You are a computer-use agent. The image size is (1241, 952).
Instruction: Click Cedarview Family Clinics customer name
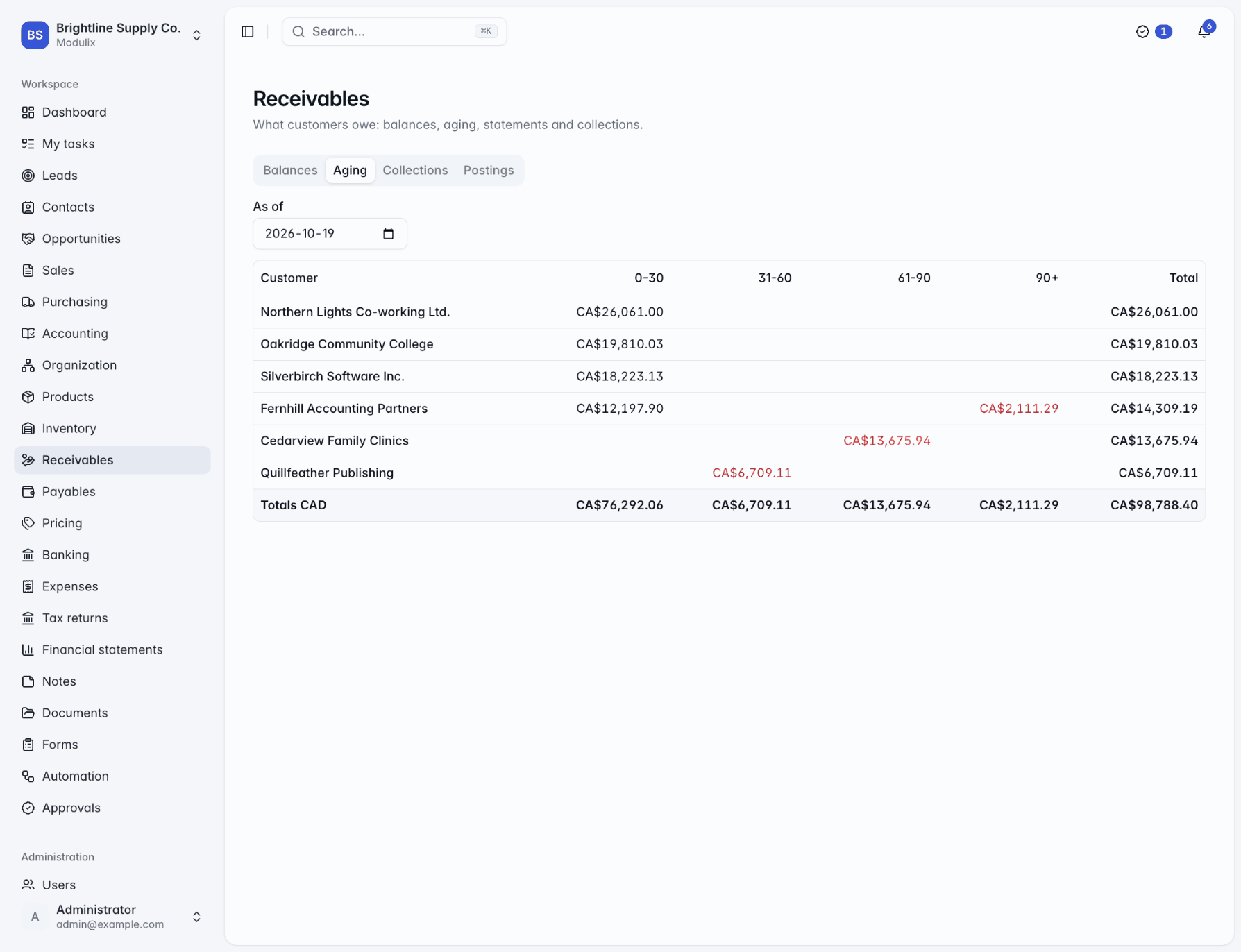click(335, 441)
